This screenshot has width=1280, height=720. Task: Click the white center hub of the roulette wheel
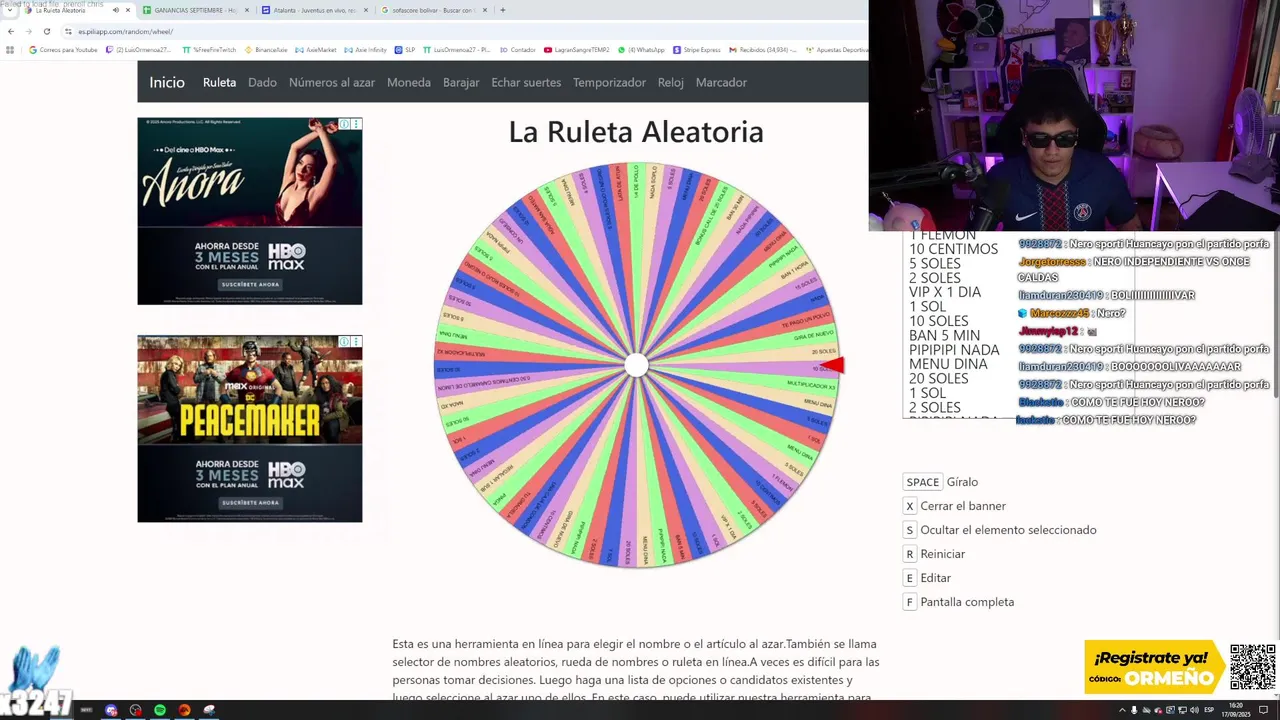636,365
